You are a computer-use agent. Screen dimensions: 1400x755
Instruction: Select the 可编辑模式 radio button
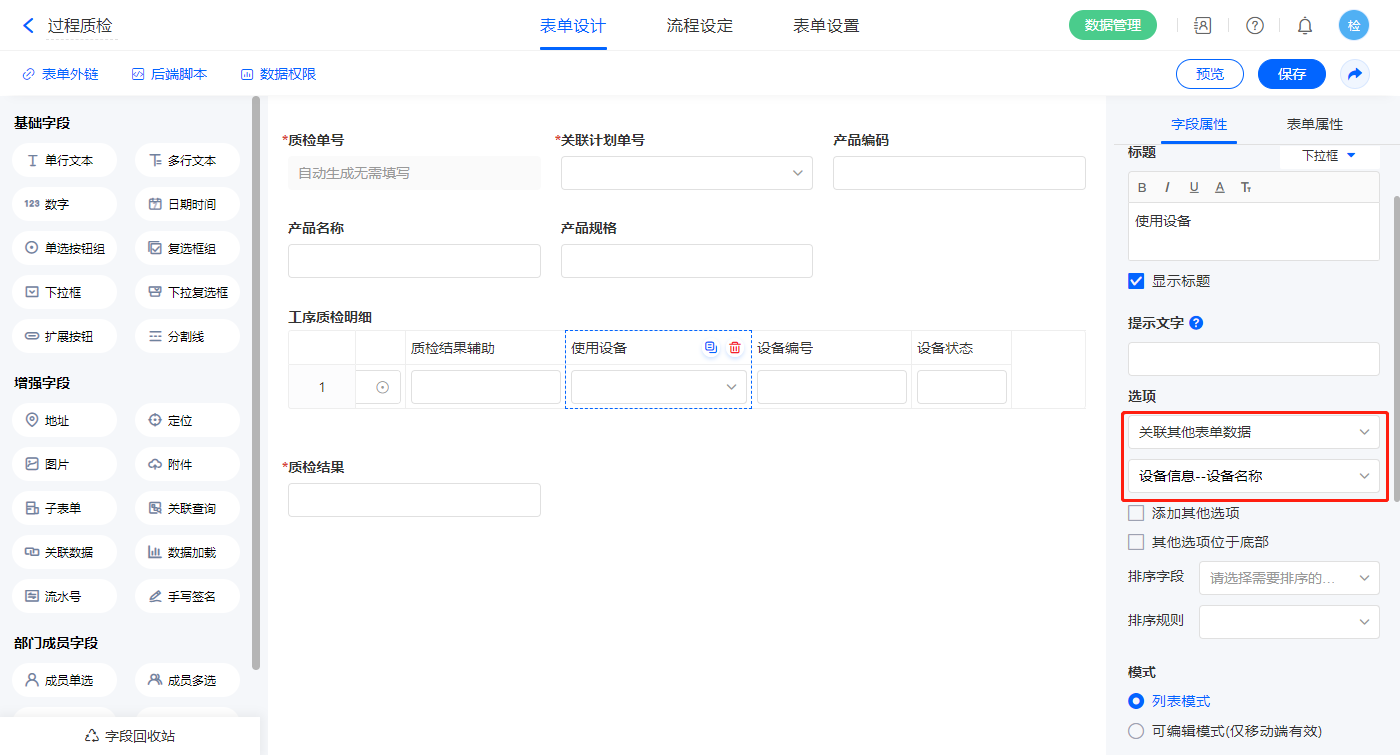(x=1136, y=731)
